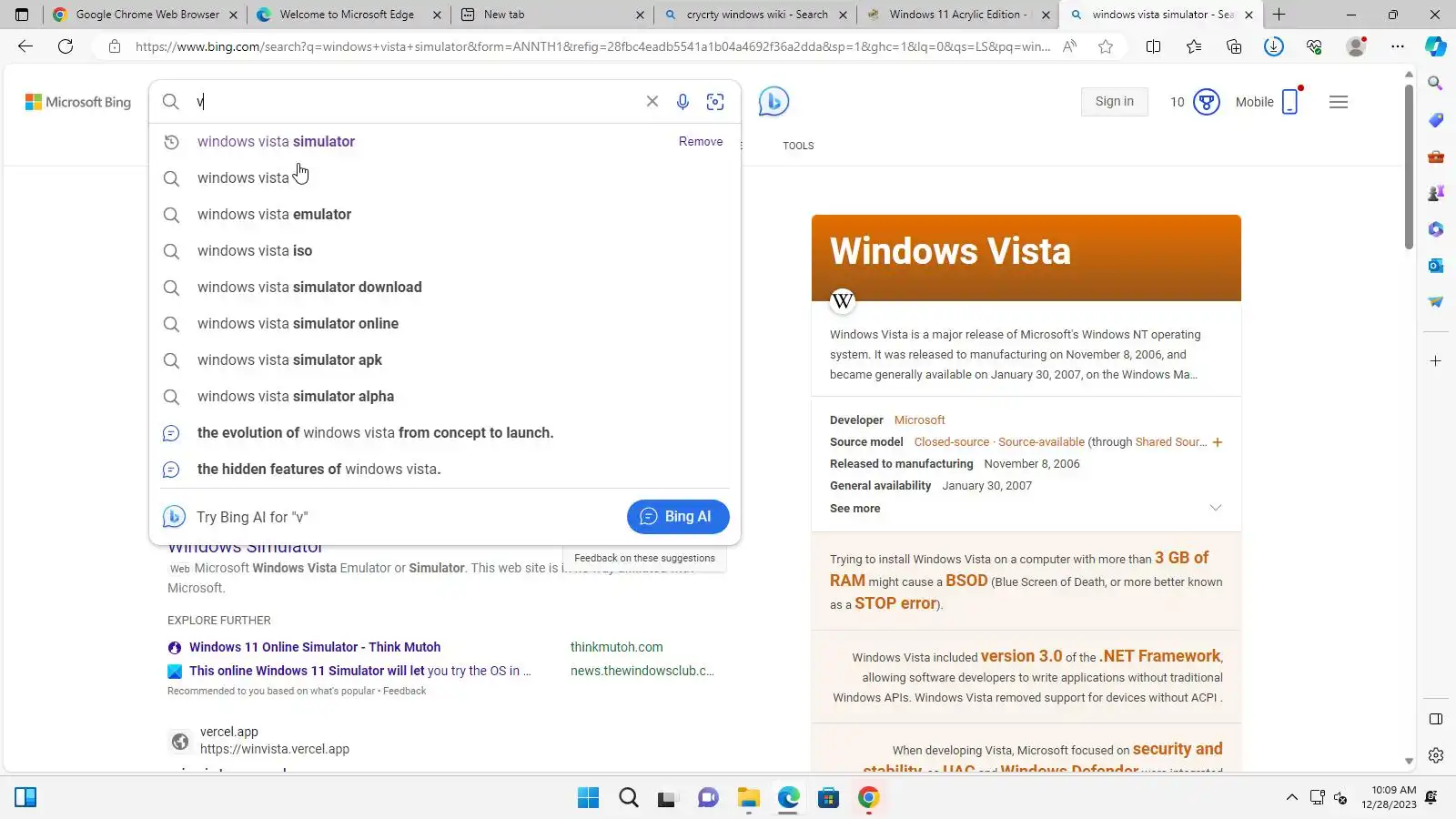The width and height of the screenshot is (1456, 819).
Task: Open Collections in Edge toolbar
Action: point(1234,46)
